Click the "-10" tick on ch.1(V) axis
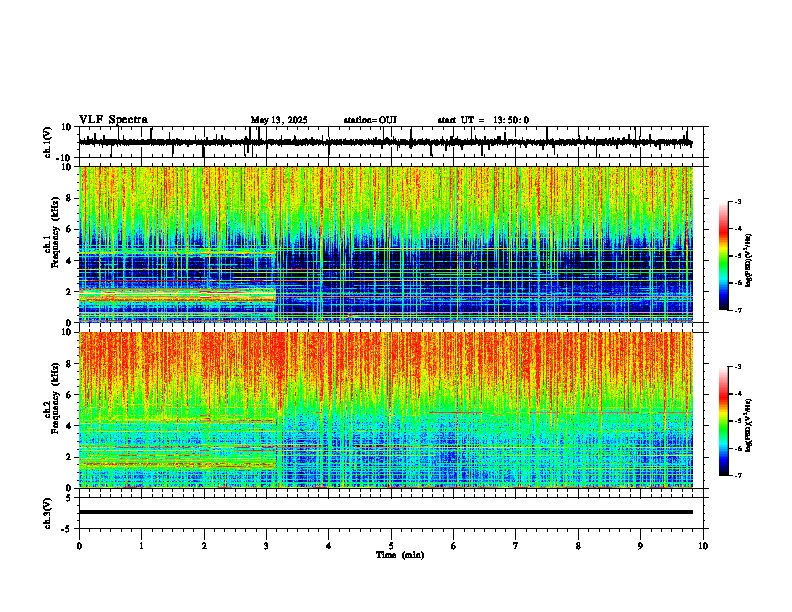Viewport: 792px width, 612px height. 64,158
